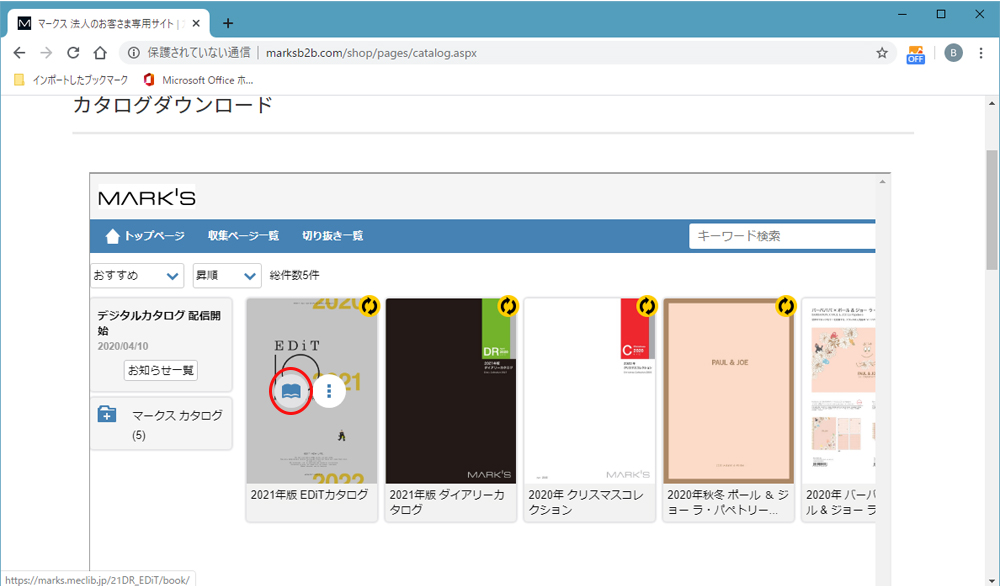
Task: Click the browser forward arrow
Action: pos(46,53)
